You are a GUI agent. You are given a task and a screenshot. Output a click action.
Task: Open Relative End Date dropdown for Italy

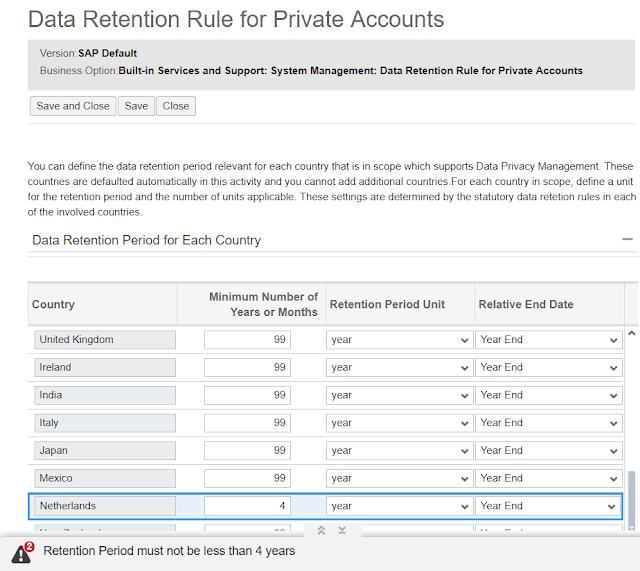pos(548,423)
